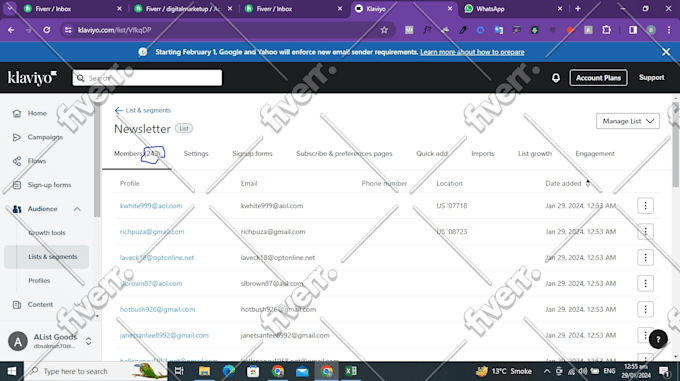Image resolution: width=680 pixels, height=381 pixels.
Task: Open options for richpuza@gmail.com row
Action: pos(645,232)
